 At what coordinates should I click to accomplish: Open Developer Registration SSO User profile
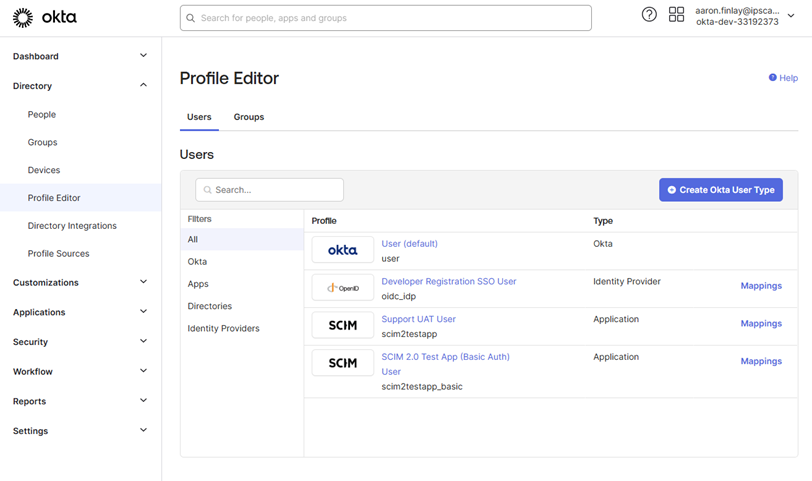pyautogui.click(x=449, y=282)
